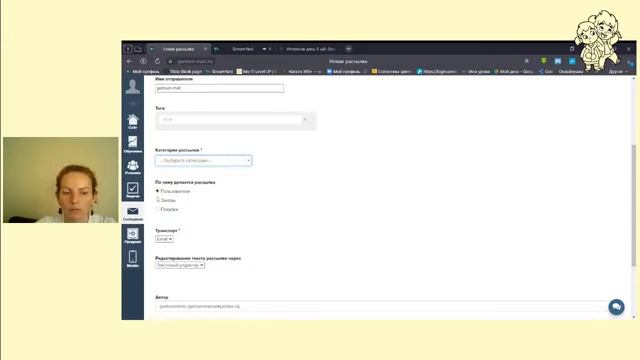Open the first Мой профиль bookmark
Image resolution: width=640 pixels, height=360 pixels.
[143, 71]
